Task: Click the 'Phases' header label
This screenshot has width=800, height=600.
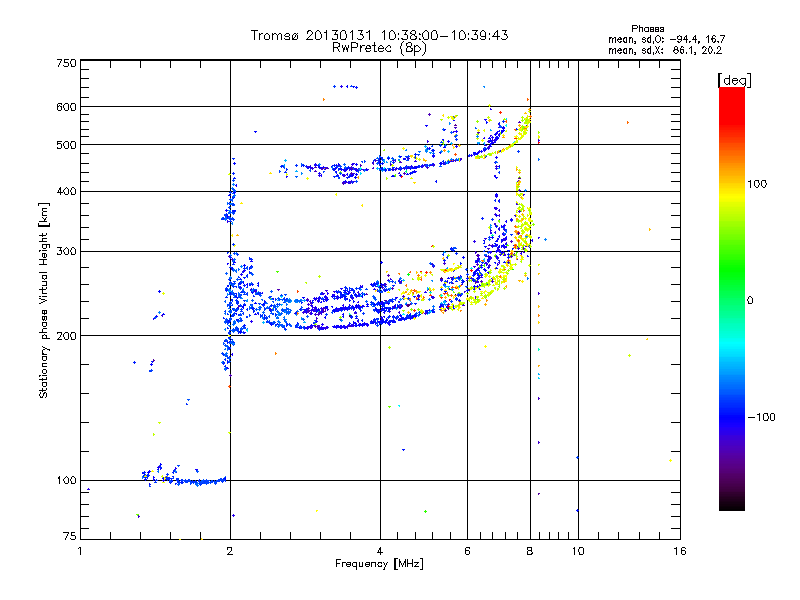Action: [x=647, y=29]
